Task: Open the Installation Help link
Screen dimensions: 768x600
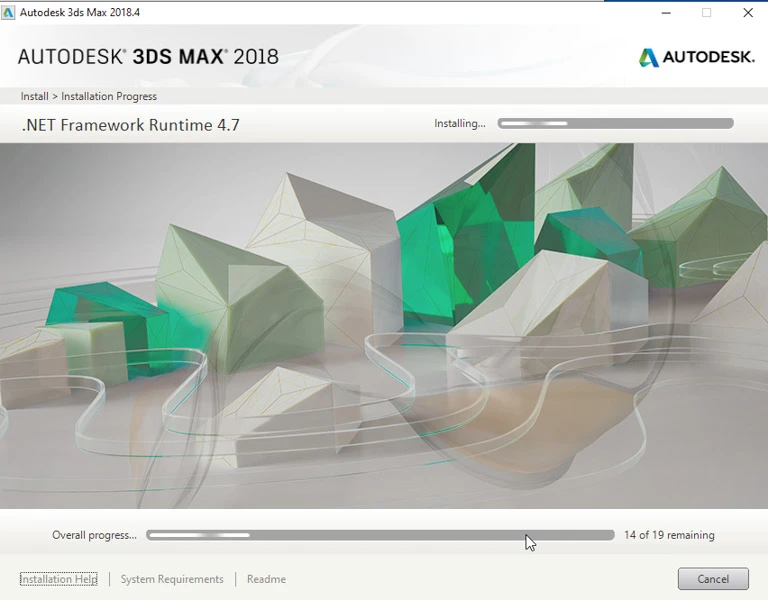Action: click(59, 579)
